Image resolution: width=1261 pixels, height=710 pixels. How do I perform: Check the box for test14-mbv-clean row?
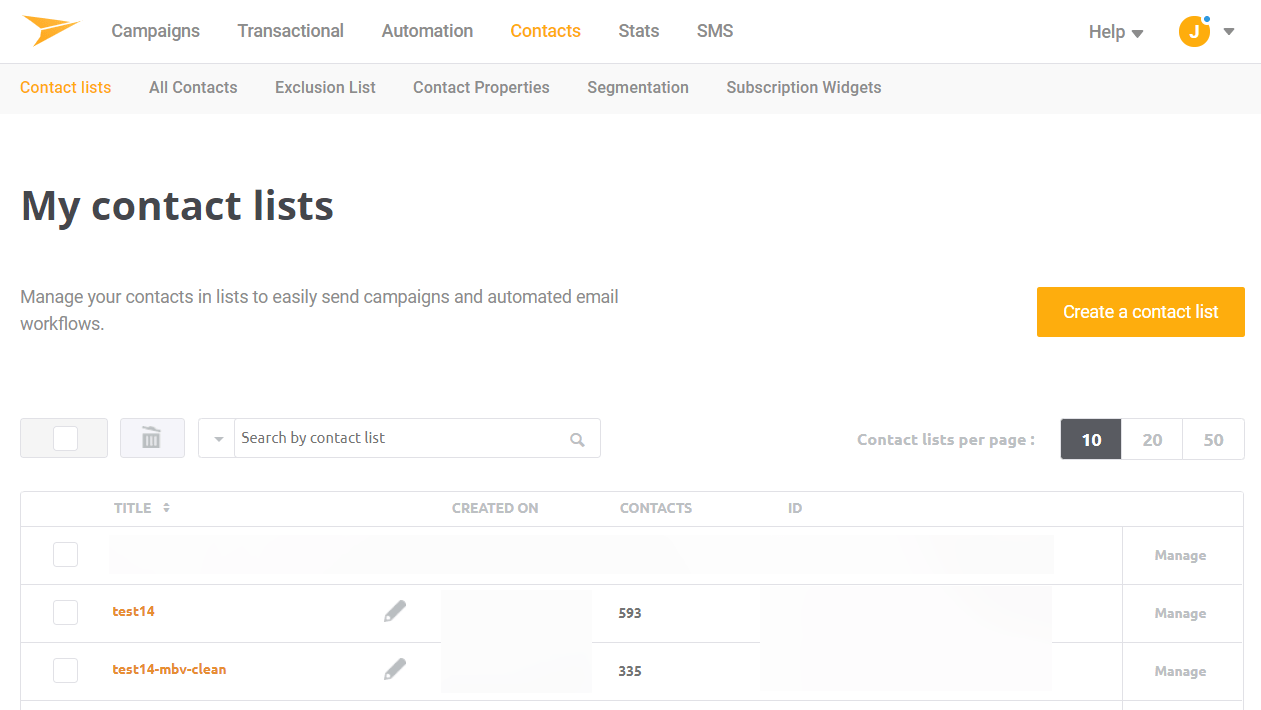tap(65, 670)
